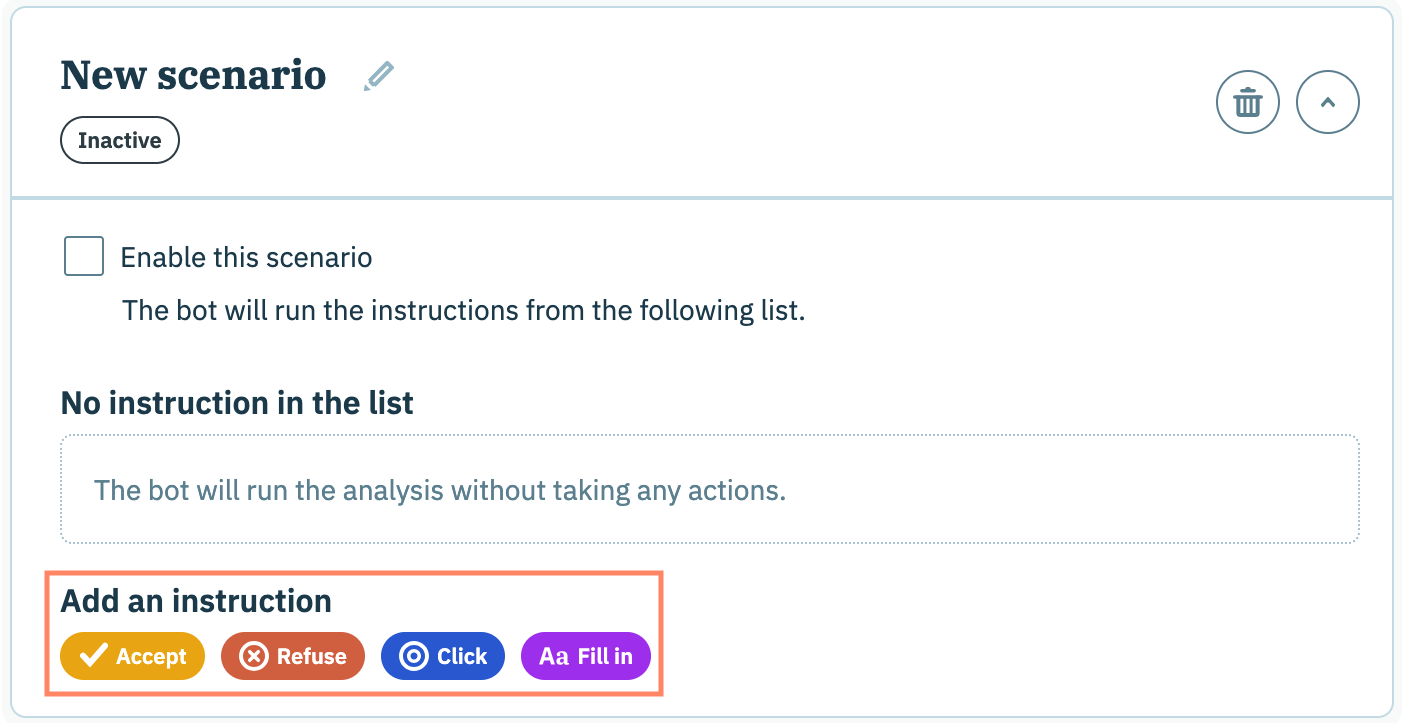Click the description text under the checkbox
This screenshot has height=723, width=1402.
(463, 310)
